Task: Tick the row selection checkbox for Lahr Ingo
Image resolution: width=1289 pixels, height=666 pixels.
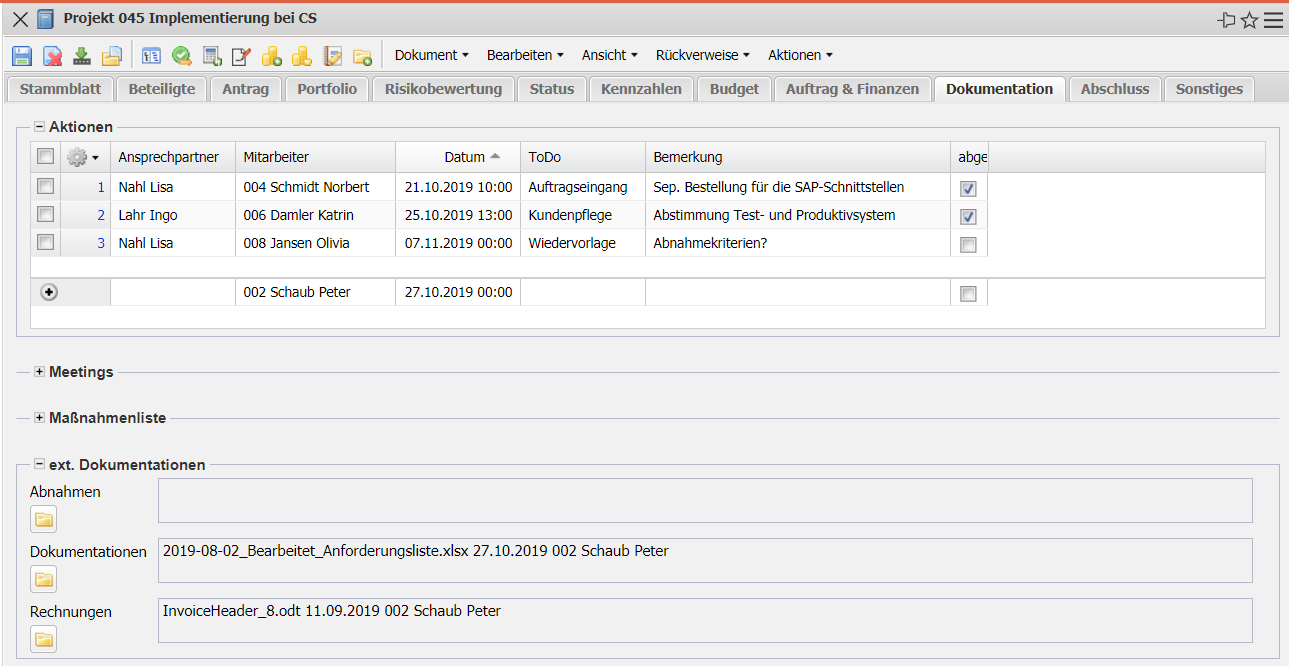Action: tap(45, 214)
